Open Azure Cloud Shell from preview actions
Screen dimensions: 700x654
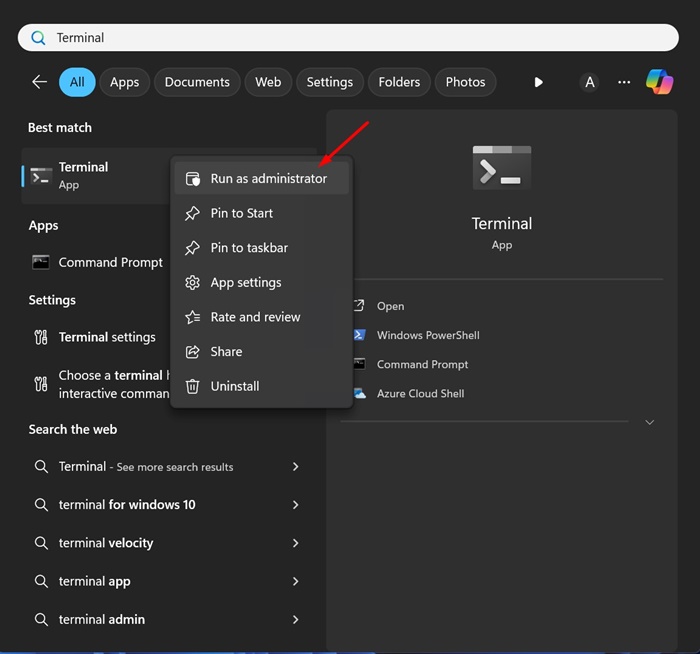click(x=420, y=393)
